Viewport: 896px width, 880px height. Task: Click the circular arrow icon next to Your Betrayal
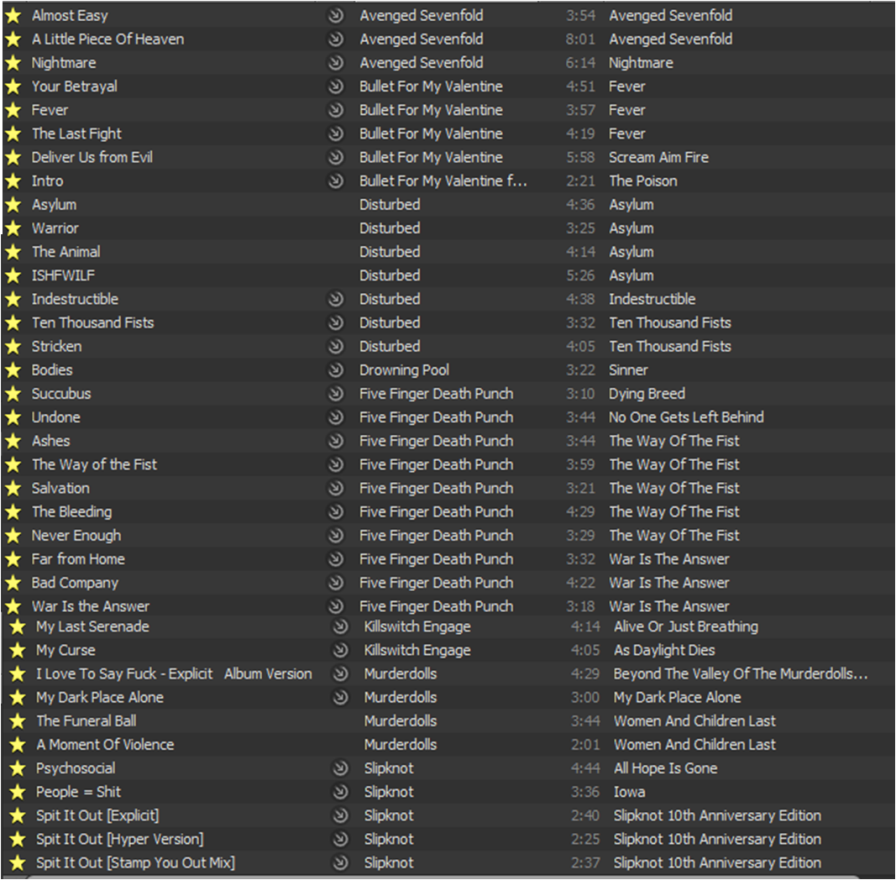pos(336,87)
